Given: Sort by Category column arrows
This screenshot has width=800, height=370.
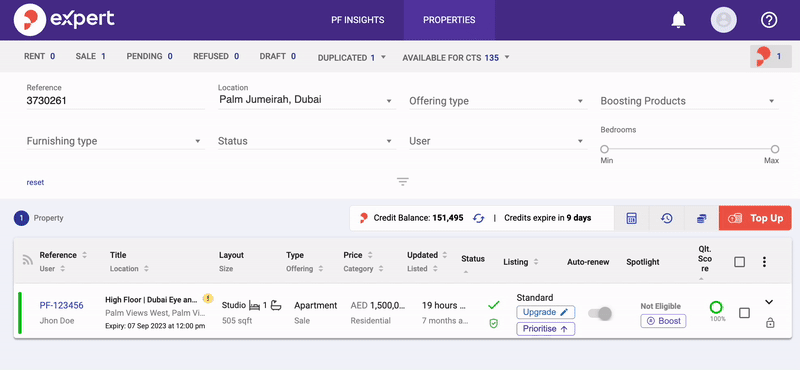Looking at the screenshot, I should 381,268.
